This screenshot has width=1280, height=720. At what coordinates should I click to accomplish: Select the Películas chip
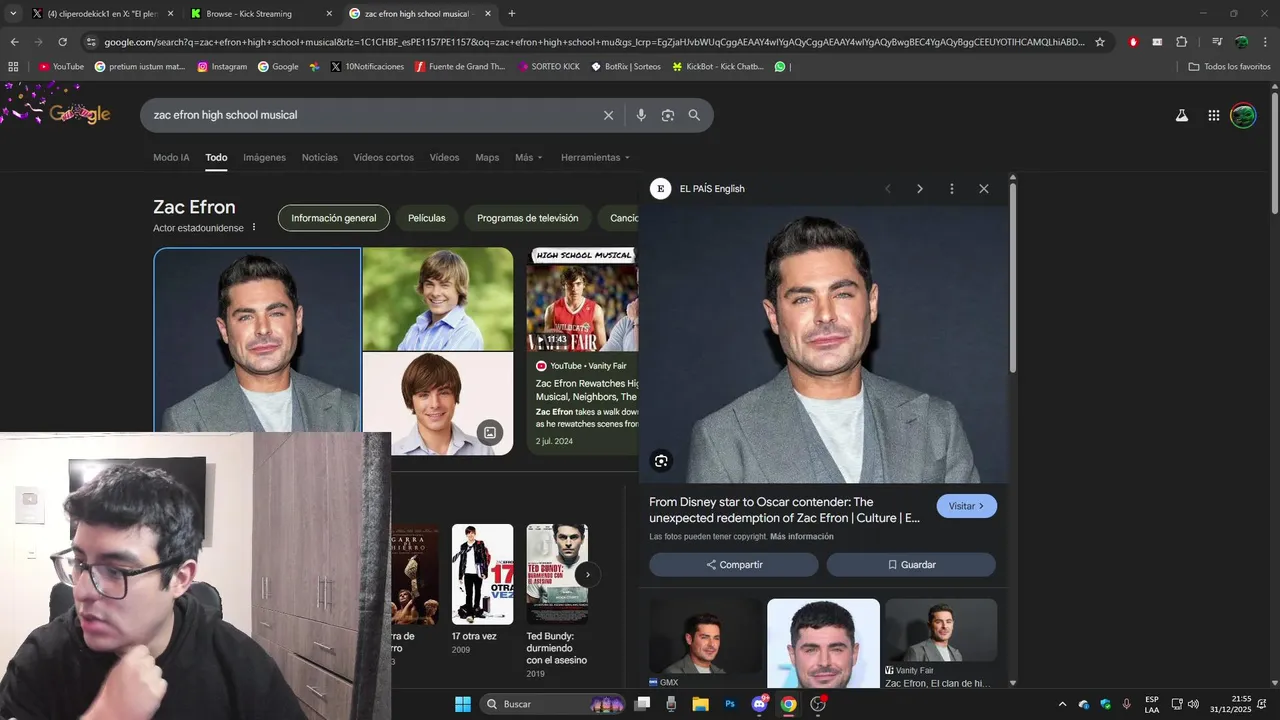427,218
